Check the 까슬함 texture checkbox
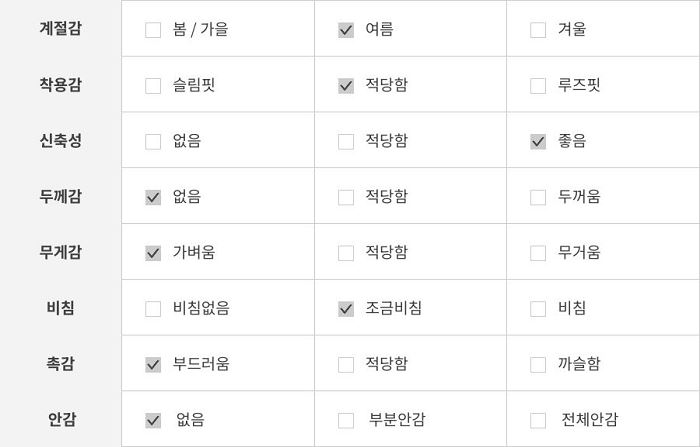The height and width of the screenshot is (447, 700). 538,365
